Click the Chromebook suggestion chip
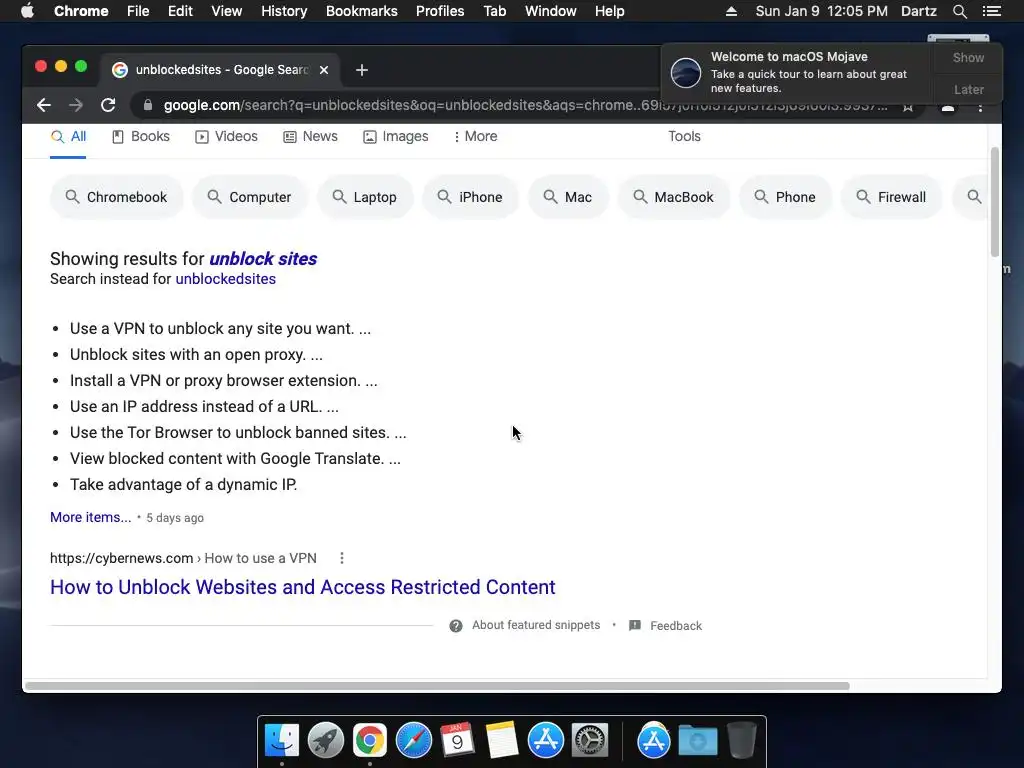Screen dimensions: 1024x768 116,197
